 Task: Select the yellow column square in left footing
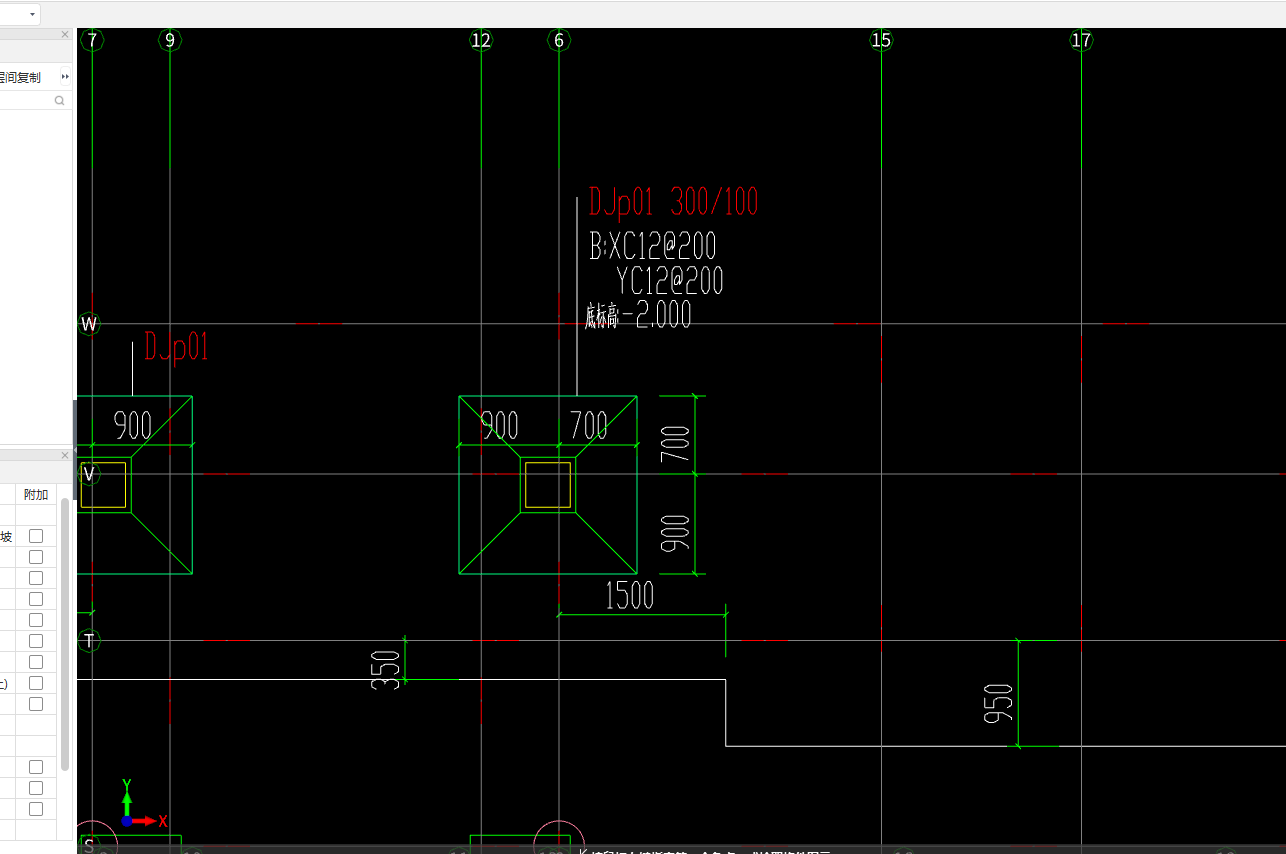click(x=104, y=485)
